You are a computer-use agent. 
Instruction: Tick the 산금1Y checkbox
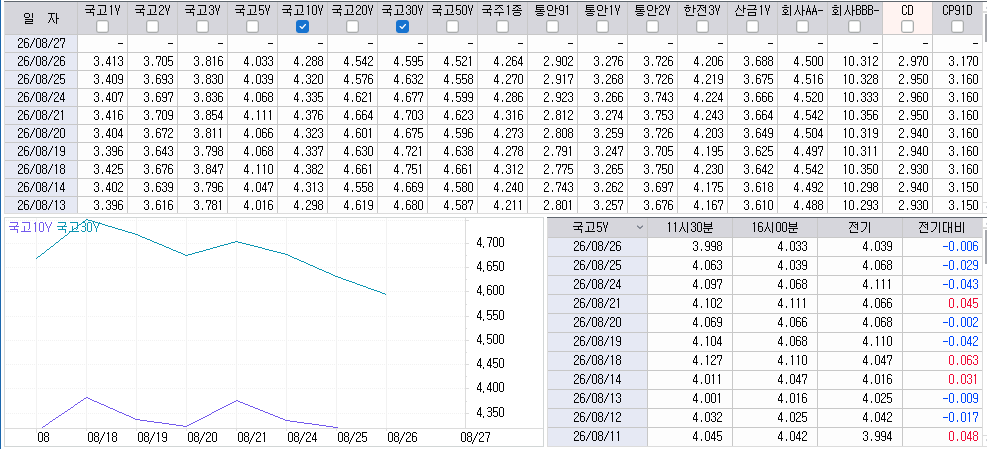click(753, 26)
